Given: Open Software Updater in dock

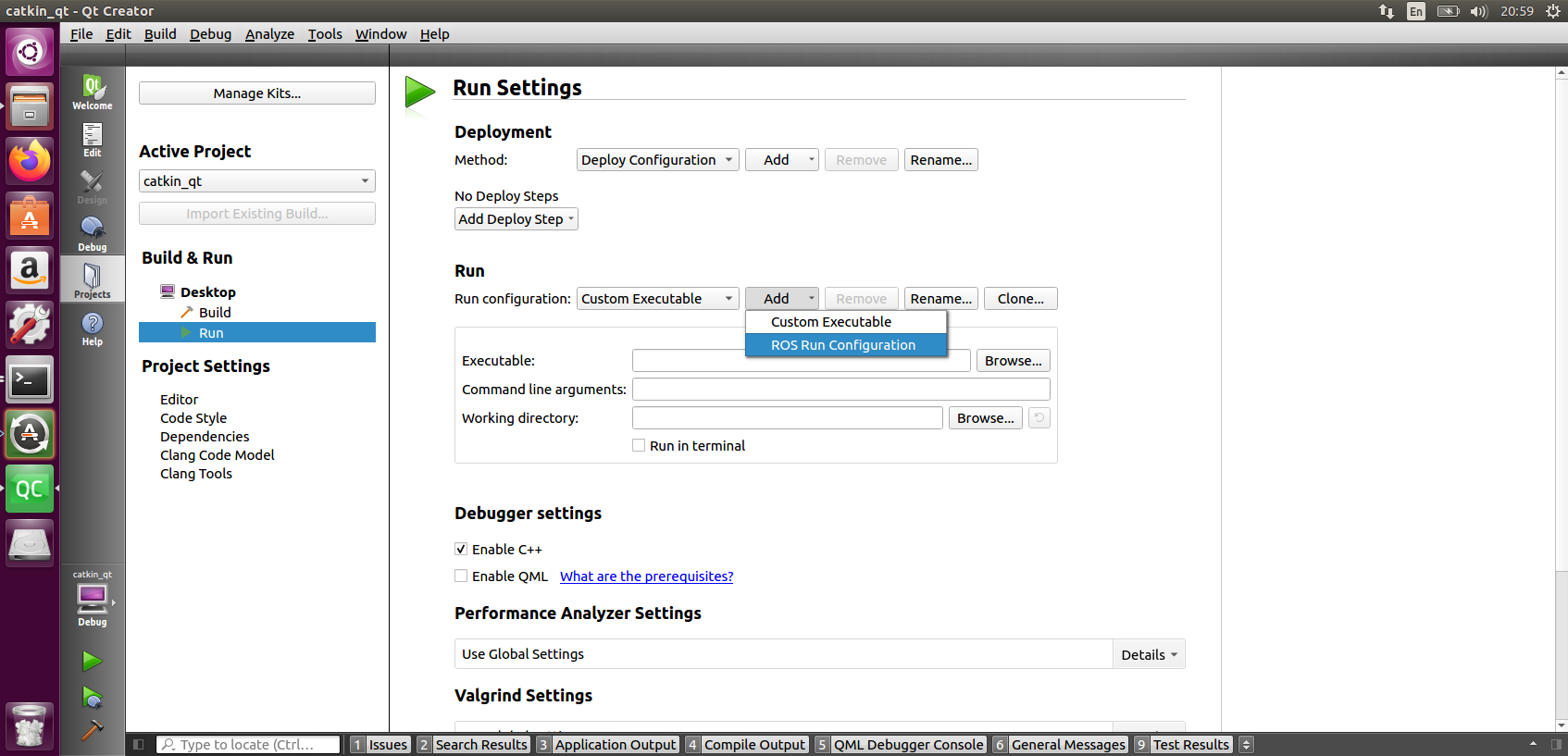Looking at the screenshot, I should pos(30,434).
